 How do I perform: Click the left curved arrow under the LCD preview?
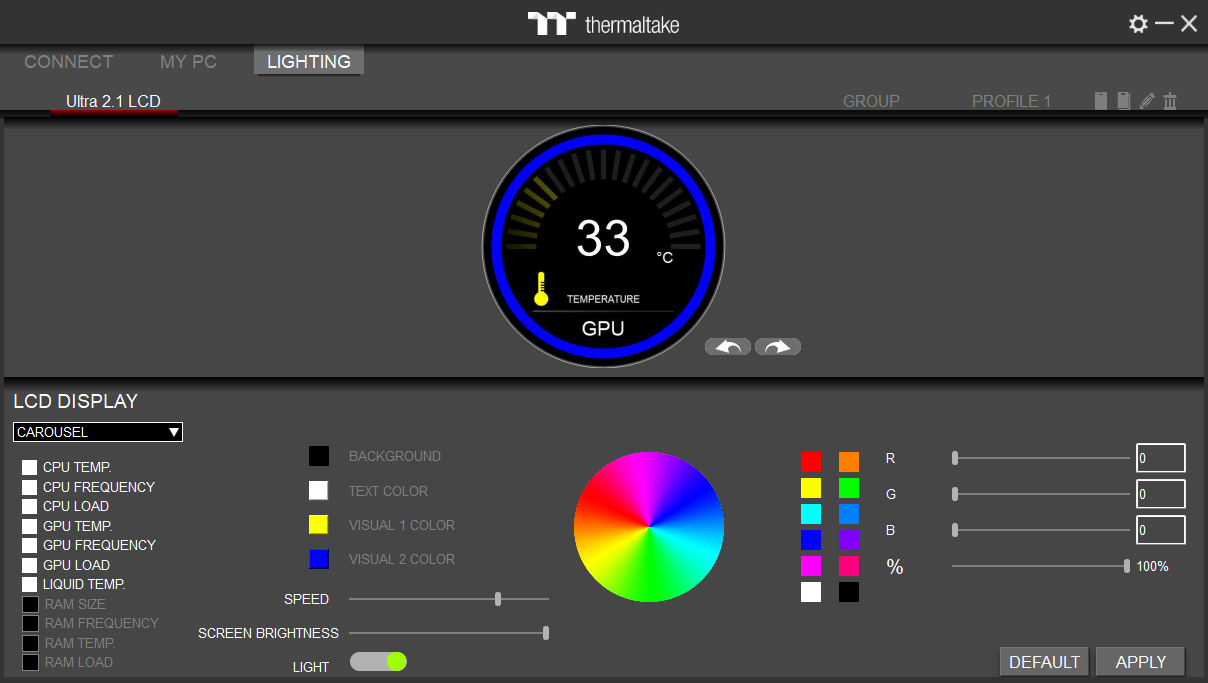click(x=728, y=347)
